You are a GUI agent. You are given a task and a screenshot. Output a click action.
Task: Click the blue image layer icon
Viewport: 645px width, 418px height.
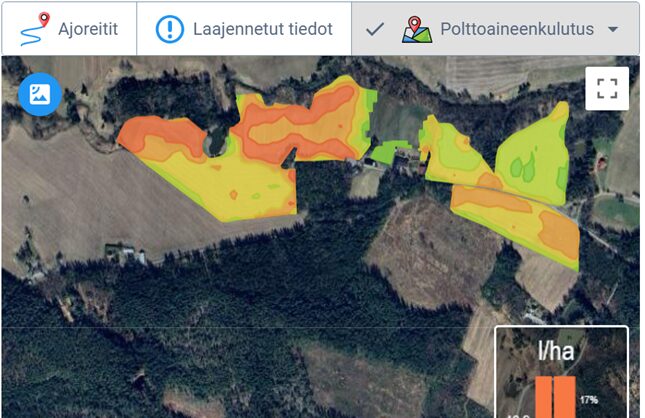[40, 94]
